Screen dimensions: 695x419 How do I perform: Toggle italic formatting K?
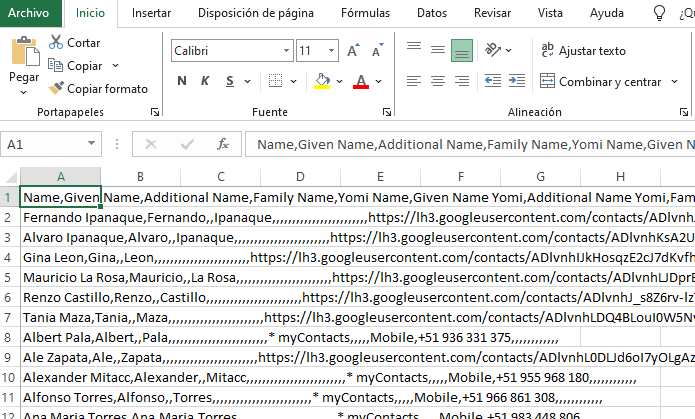point(205,81)
